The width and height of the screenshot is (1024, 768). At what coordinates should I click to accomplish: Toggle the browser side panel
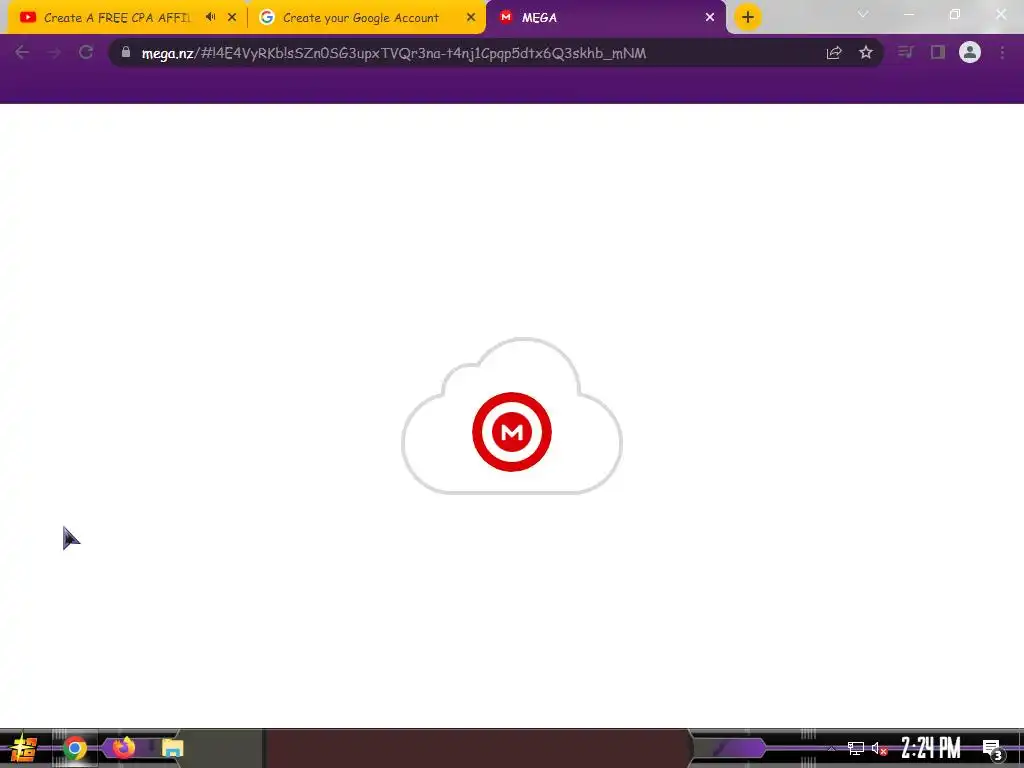[938, 52]
